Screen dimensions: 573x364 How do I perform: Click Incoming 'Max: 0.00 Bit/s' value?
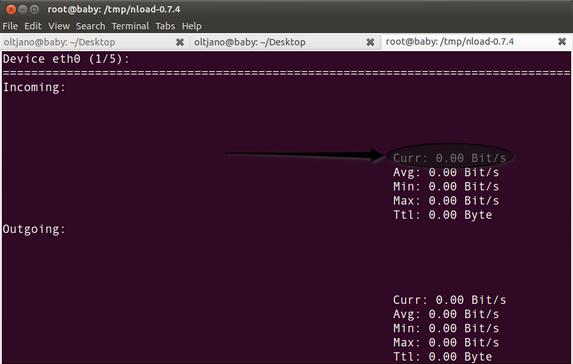446,201
